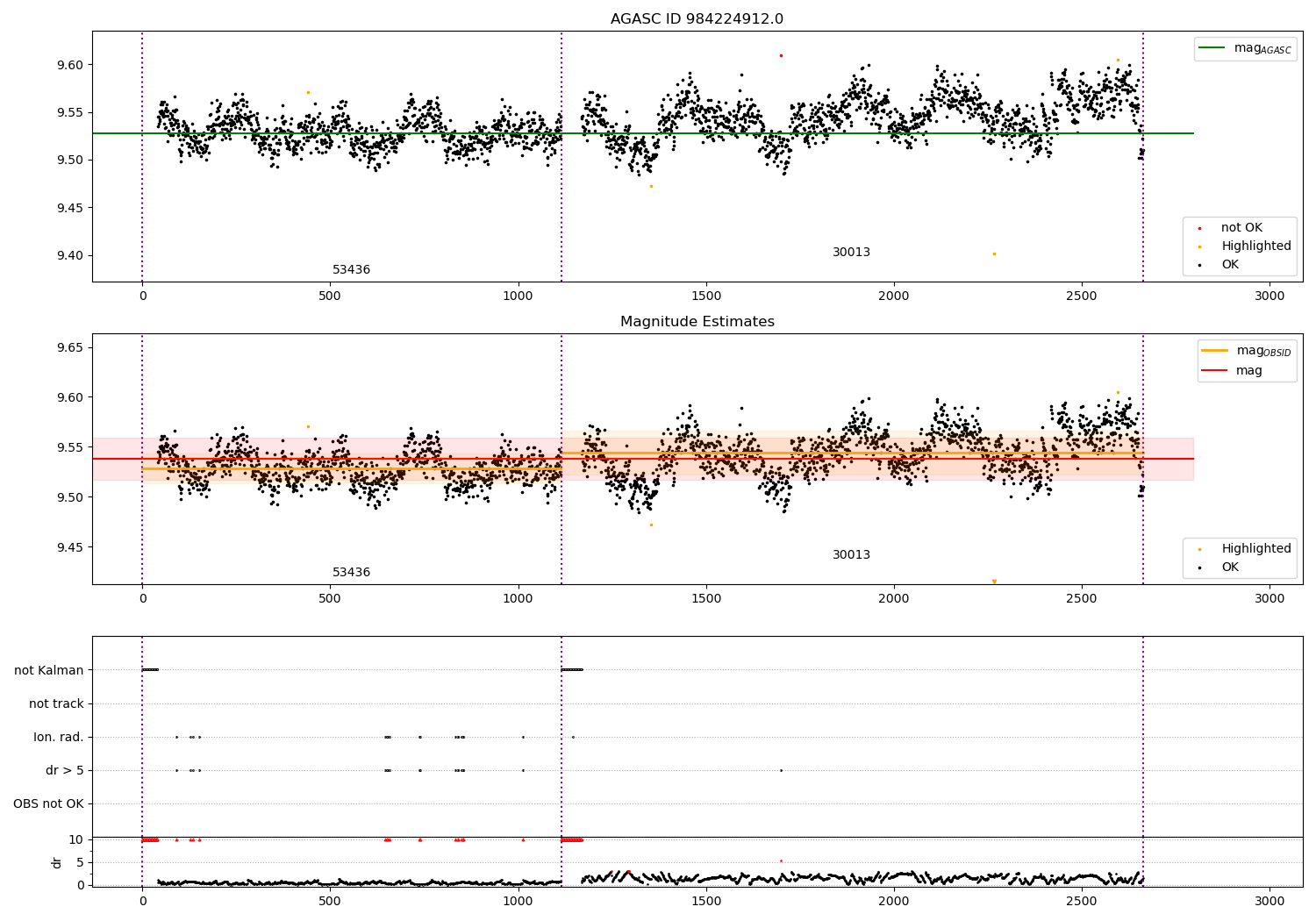Screen dimensions: 1316x921
Task: Click x-tick 3000 under top plot
Action: 1270,296
